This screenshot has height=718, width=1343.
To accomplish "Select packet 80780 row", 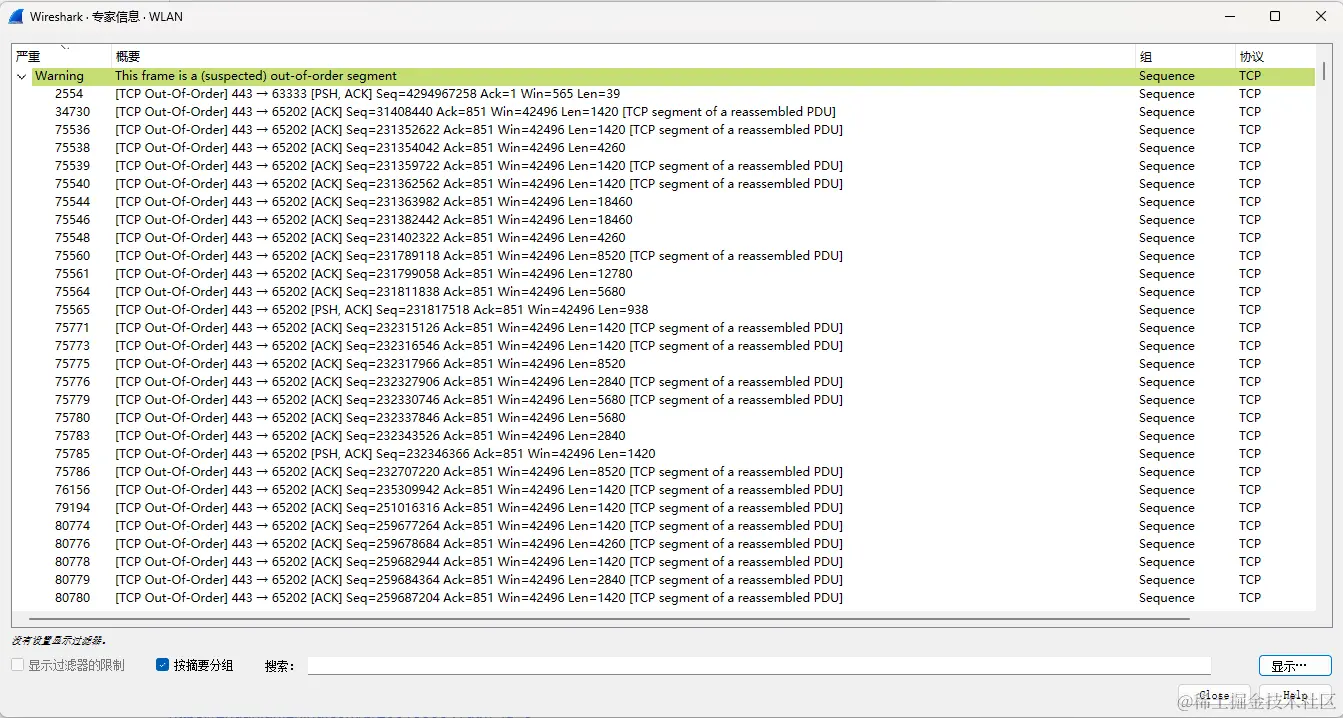I will pyautogui.click(x=663, y=598).
